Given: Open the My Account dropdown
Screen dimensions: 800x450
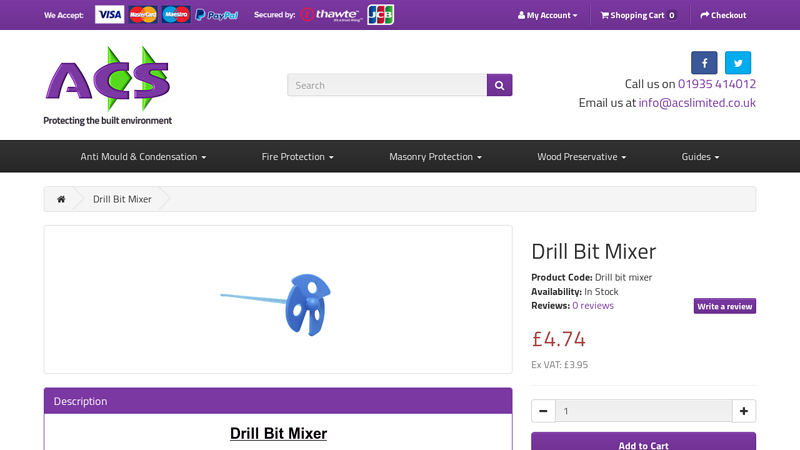Looking at the screenshot, I should tap(547, 15).
